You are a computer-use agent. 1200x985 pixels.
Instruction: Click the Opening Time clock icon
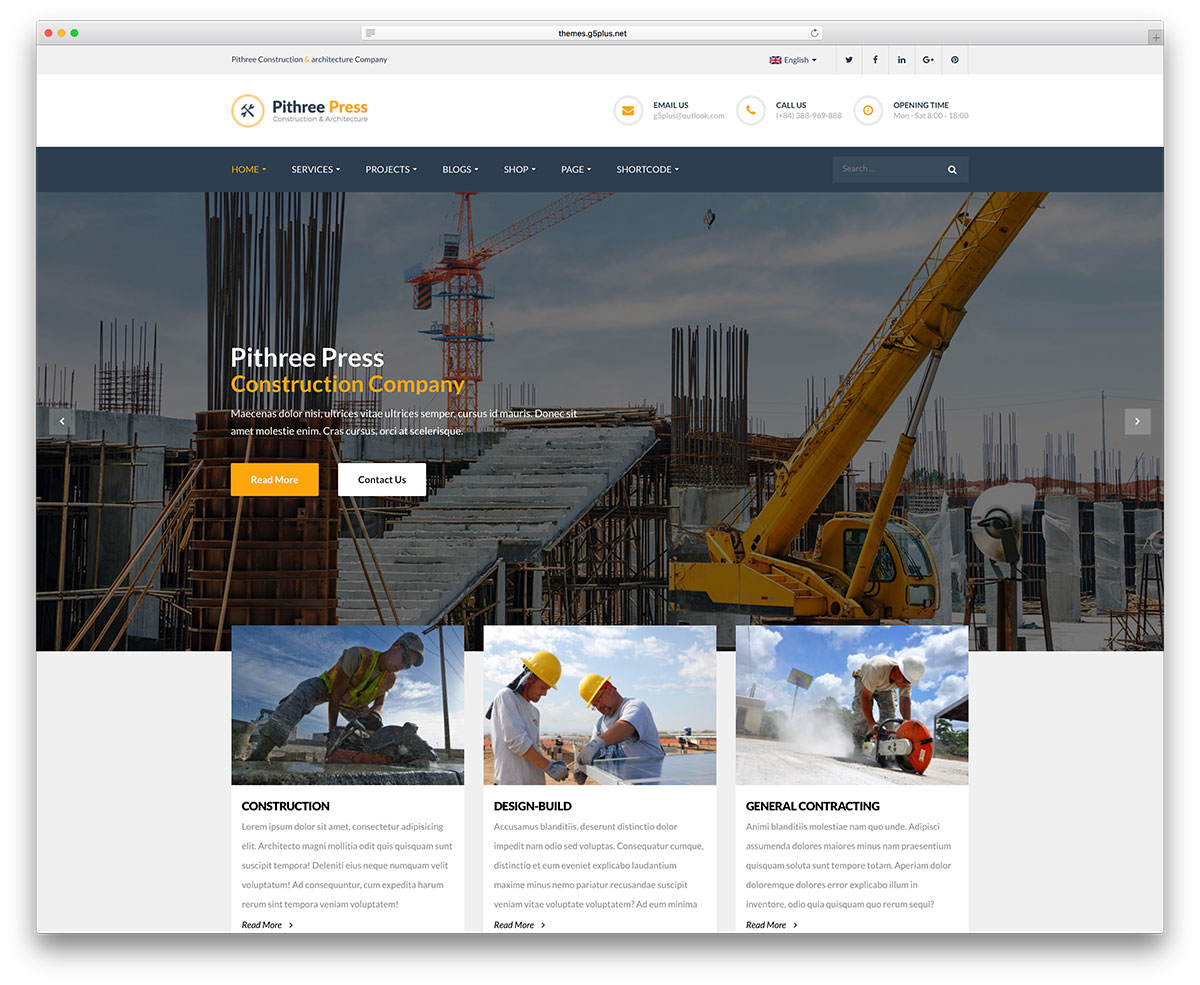point(868,110)
